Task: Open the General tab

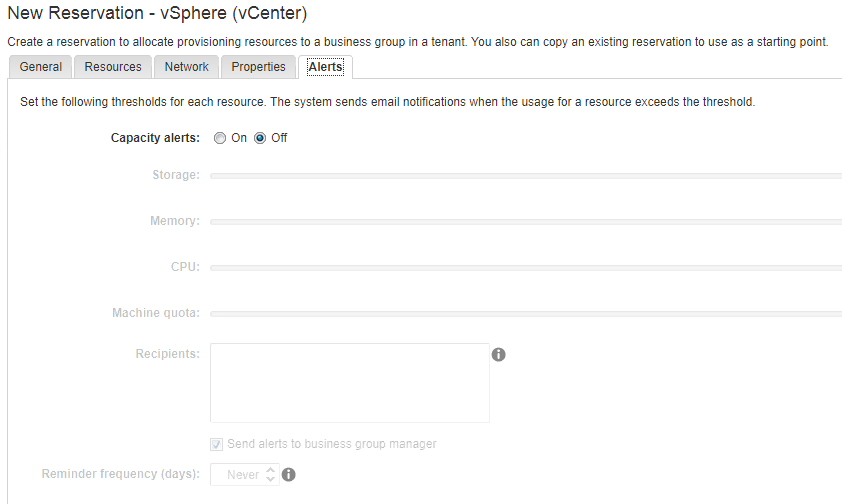Action: click(x=40, y=67)
